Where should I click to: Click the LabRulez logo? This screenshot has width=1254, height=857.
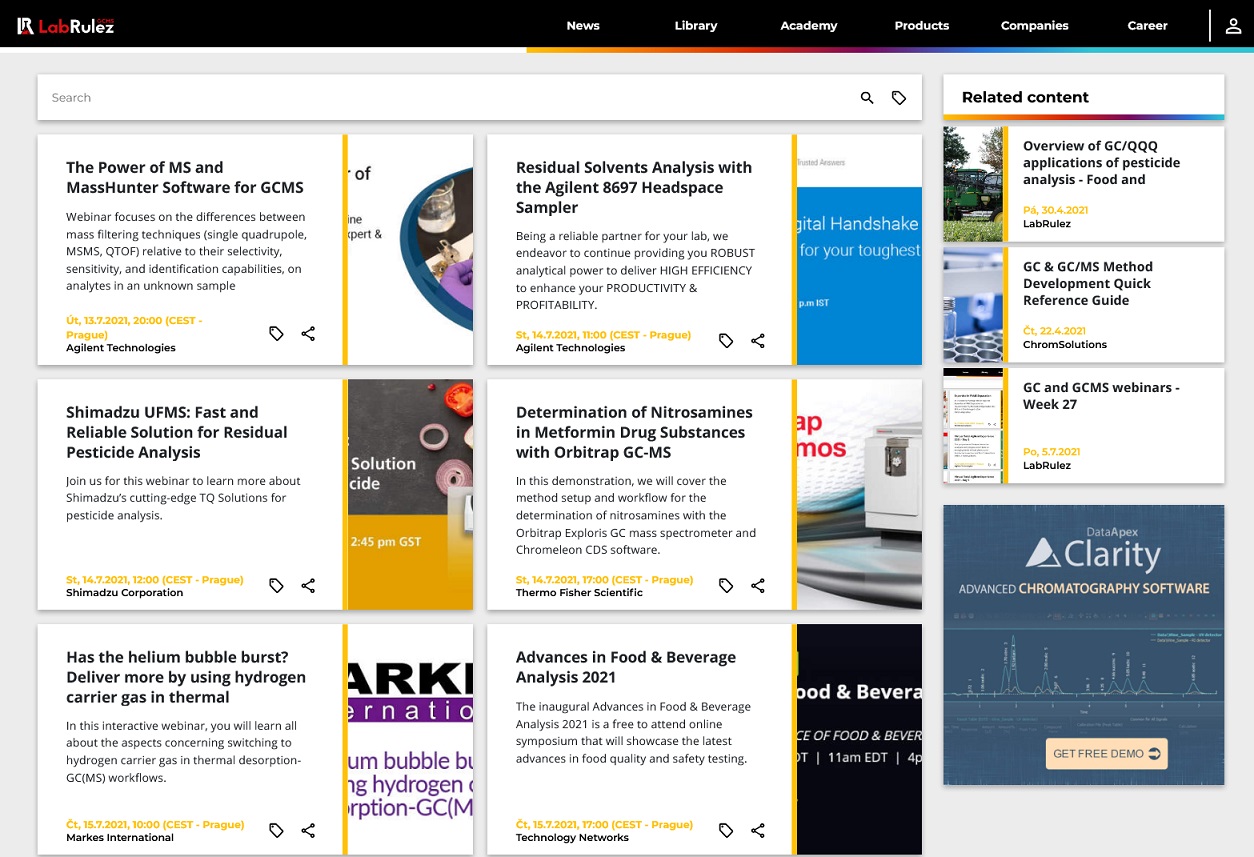point(66,26)
